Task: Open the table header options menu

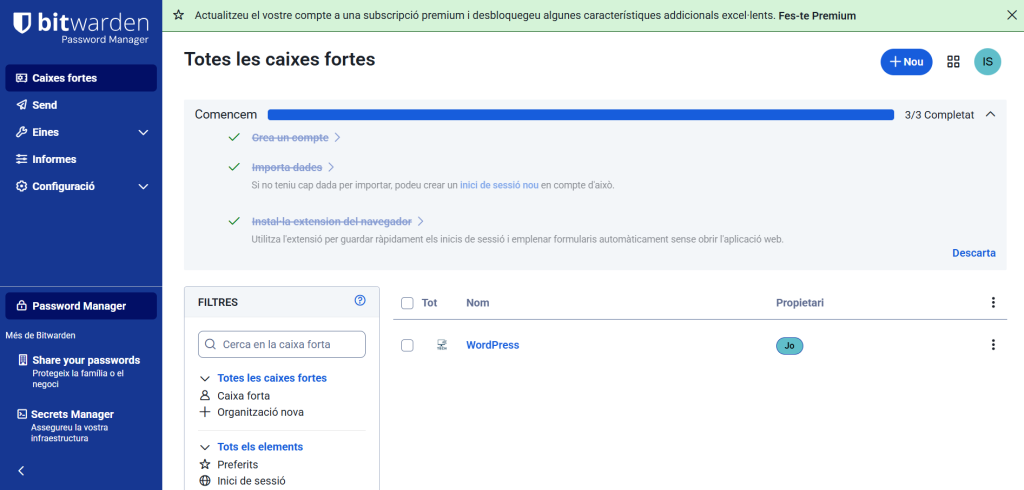Action: point(993,303)
